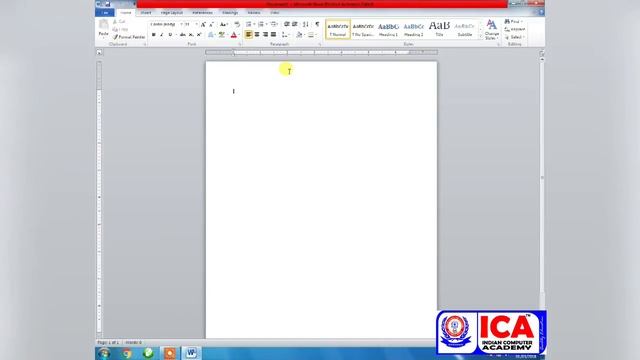Open the font size combo box
Screen dimensions: 640x360
[190, 24]
